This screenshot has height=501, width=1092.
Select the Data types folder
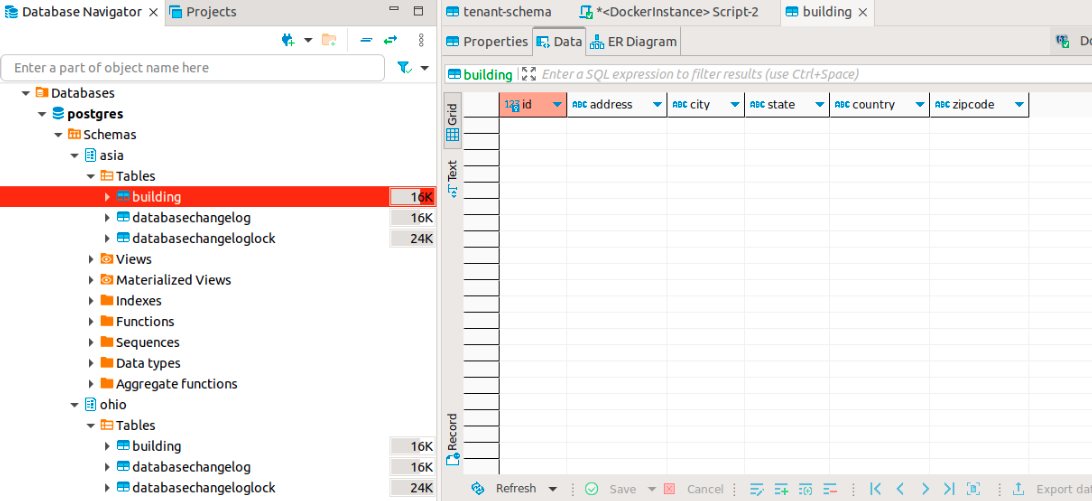(x=148, y=363)
